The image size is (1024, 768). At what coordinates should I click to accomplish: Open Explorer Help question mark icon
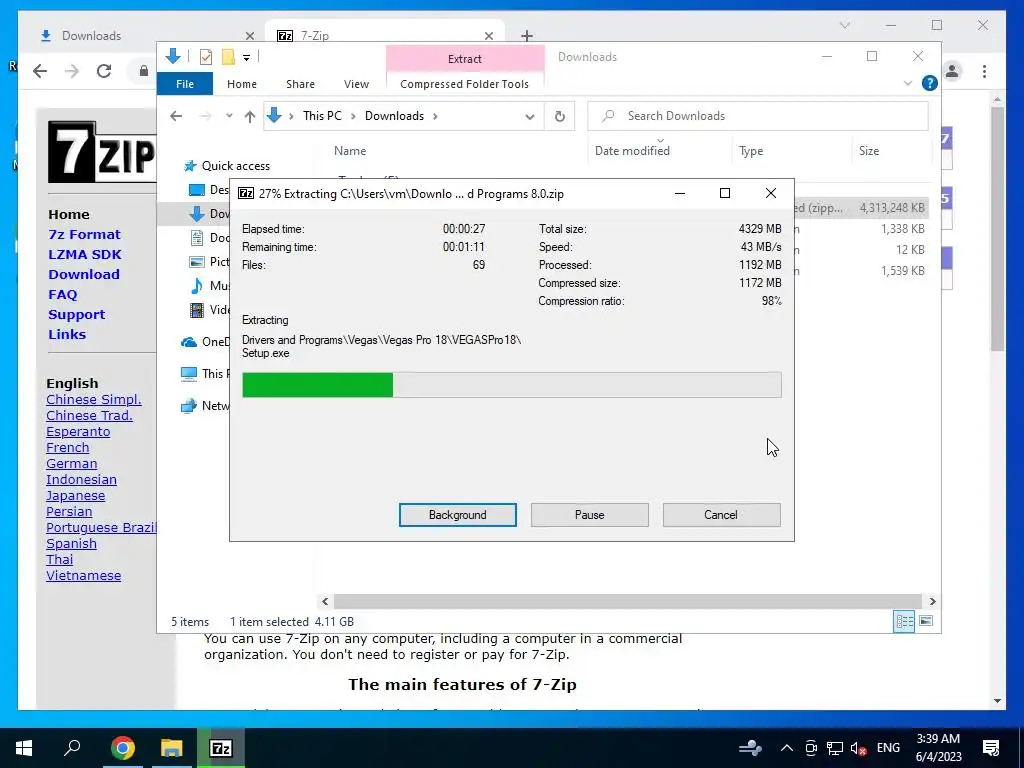click(929, 83)
